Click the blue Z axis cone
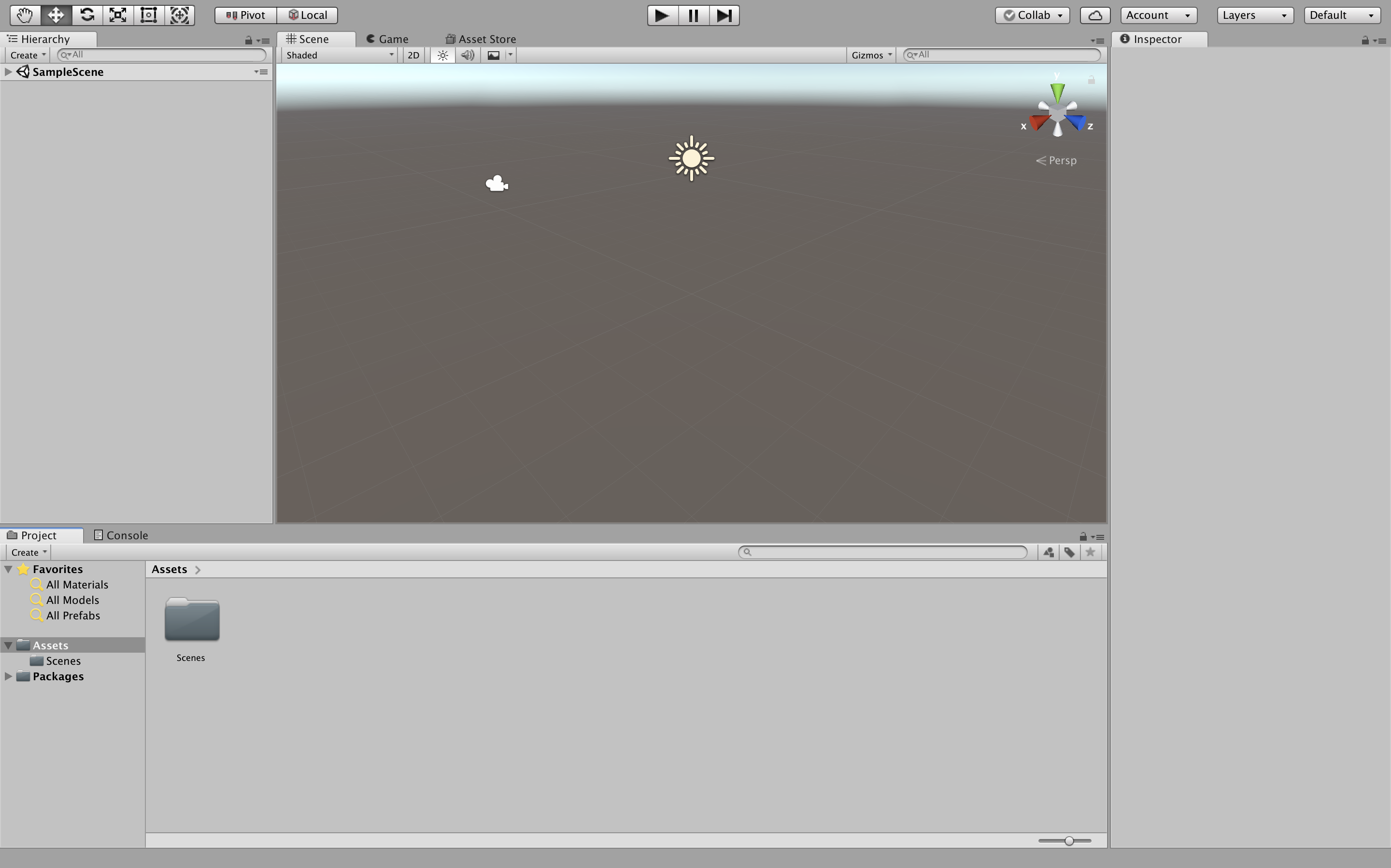This screenshot has height=868, width=1391. [x=1075, y=122]
